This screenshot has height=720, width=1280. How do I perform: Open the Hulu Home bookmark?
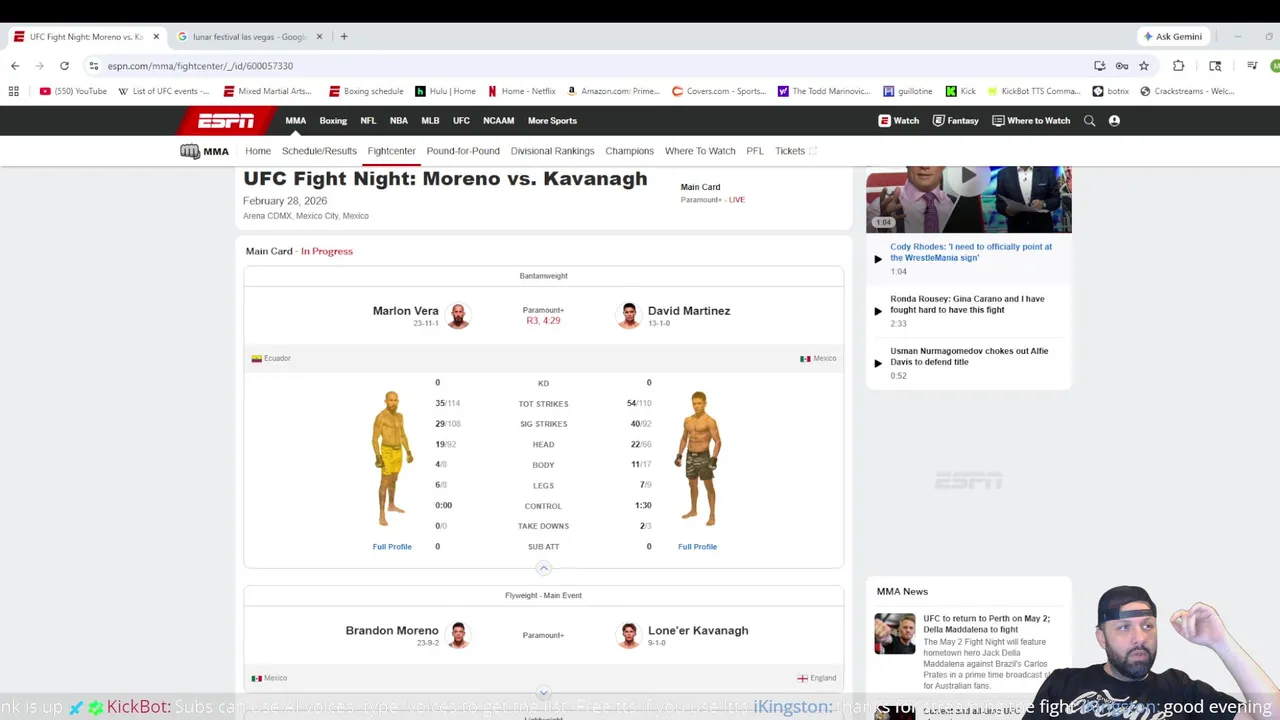[x=445, y=91]
